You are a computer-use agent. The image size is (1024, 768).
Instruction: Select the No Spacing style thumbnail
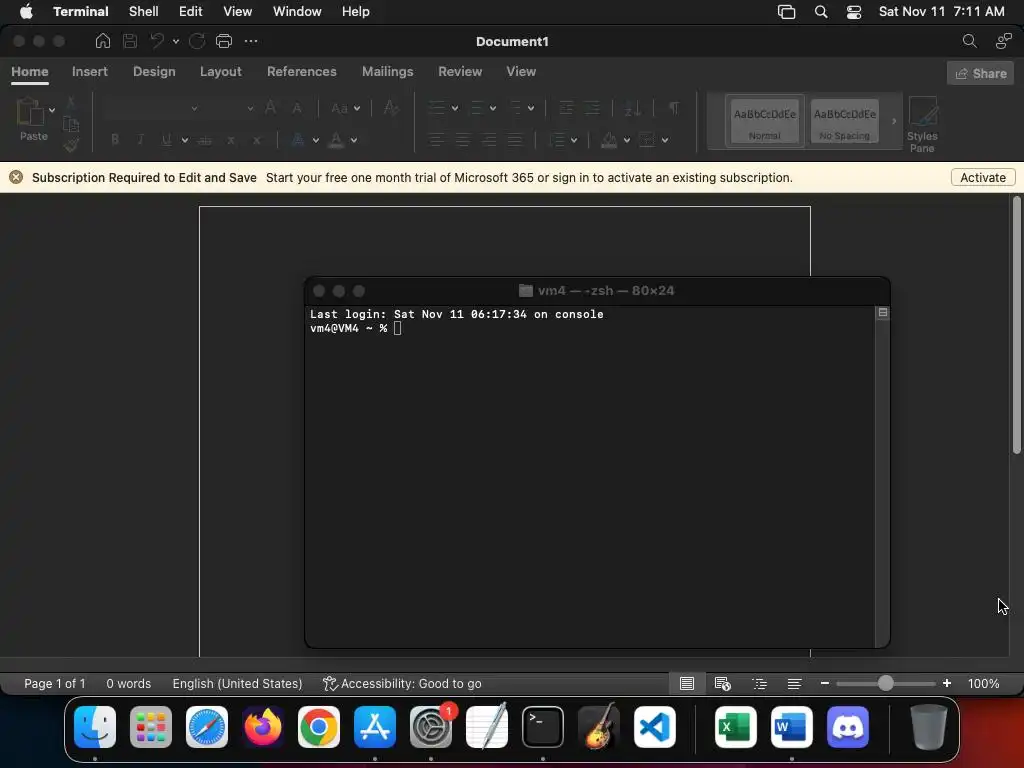[x=844, y=121]
